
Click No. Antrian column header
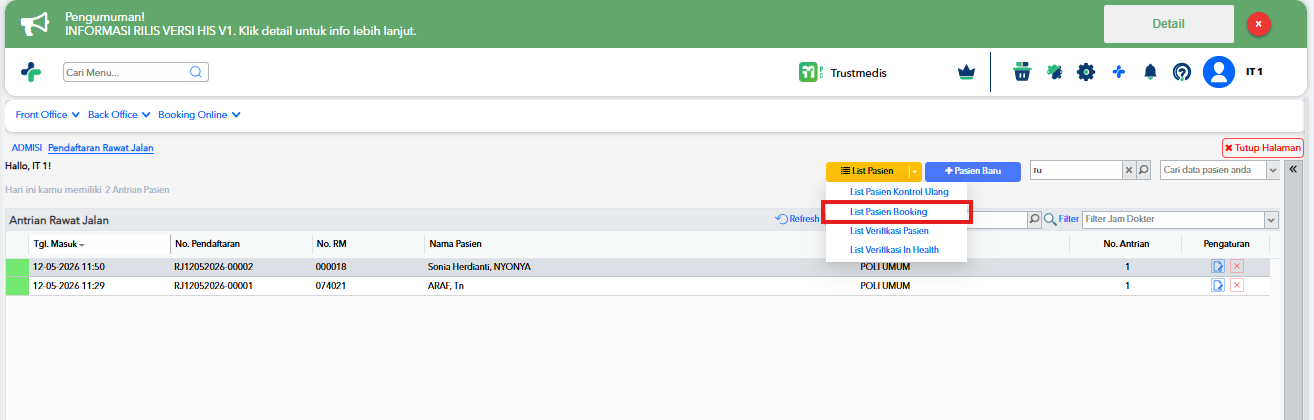[1127, 244]
